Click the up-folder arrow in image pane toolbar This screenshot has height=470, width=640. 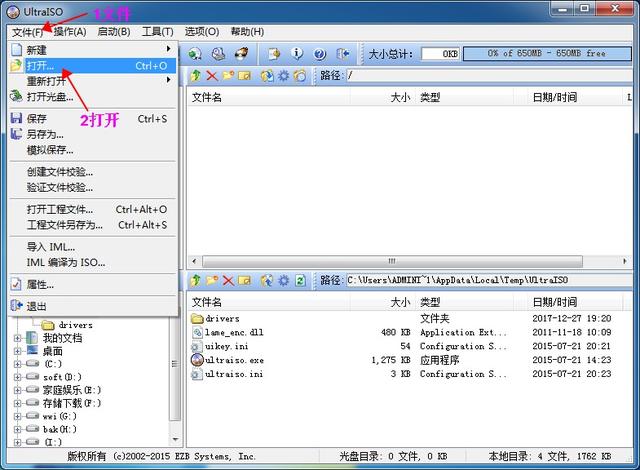pos(196,75)
